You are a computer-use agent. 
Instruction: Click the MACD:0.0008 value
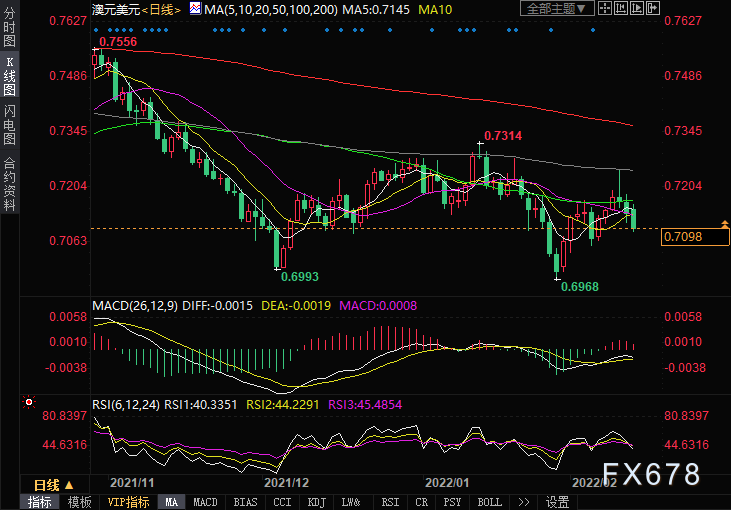pyautogui.click(x=378, y=306)
